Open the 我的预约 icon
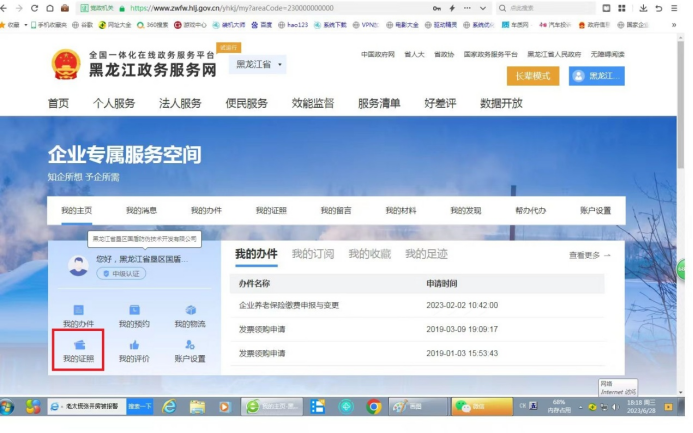This screenshot has width=693, height=433. [134, 311]
